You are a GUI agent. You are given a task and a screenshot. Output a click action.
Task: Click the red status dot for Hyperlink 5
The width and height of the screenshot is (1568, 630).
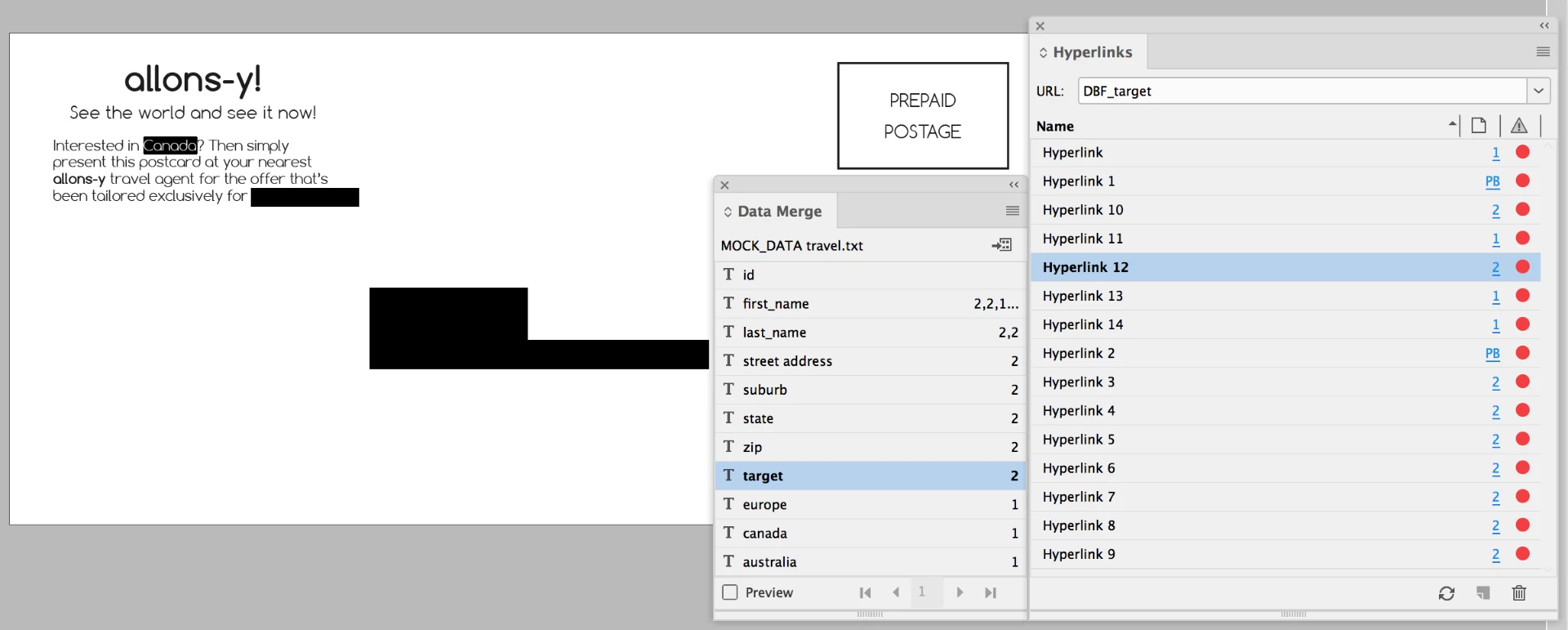1522,439
